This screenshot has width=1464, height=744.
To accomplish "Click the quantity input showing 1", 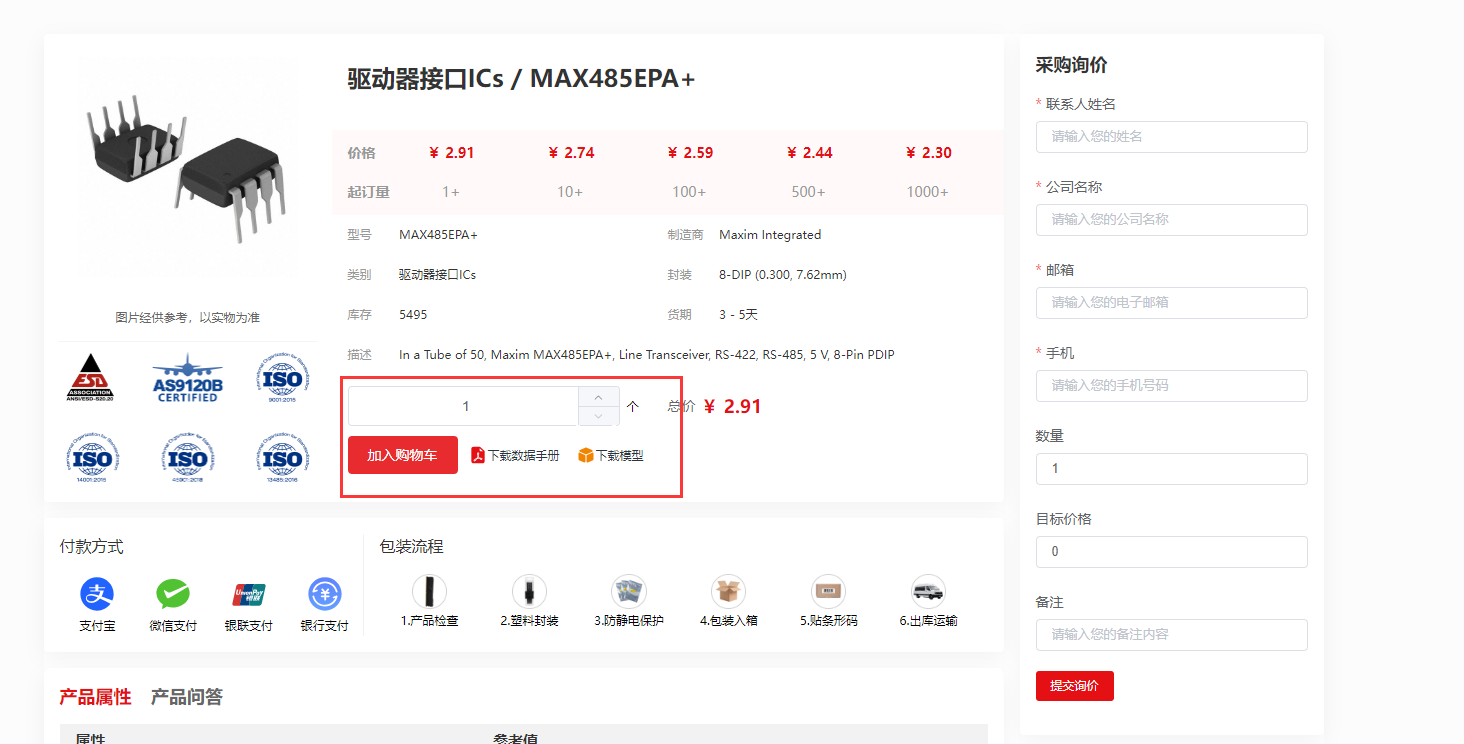I will [x=464, y=406].
